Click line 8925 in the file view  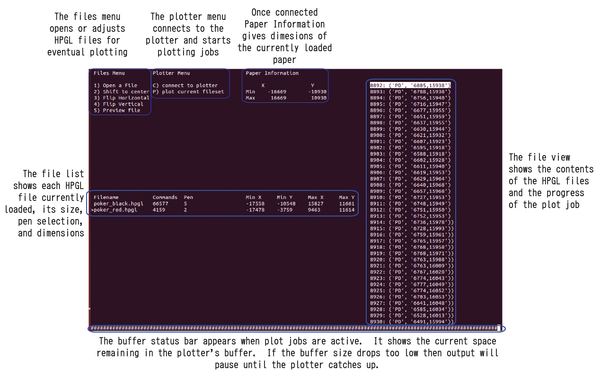point(412,291)
